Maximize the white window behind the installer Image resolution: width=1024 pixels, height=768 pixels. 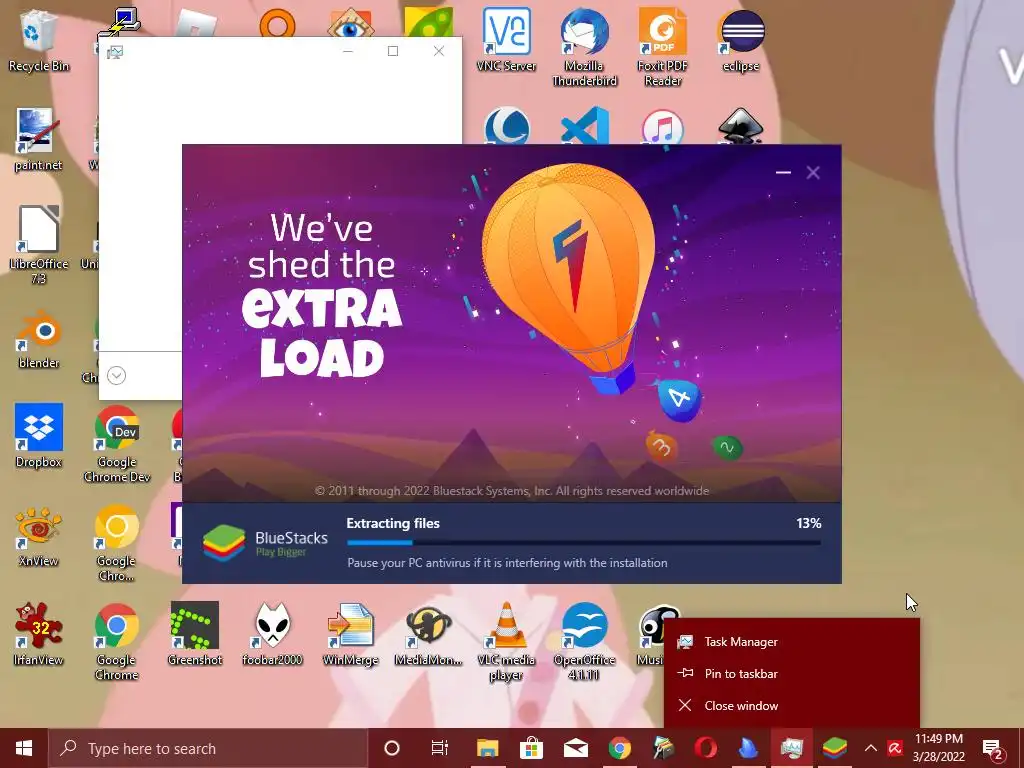(392, 51)
